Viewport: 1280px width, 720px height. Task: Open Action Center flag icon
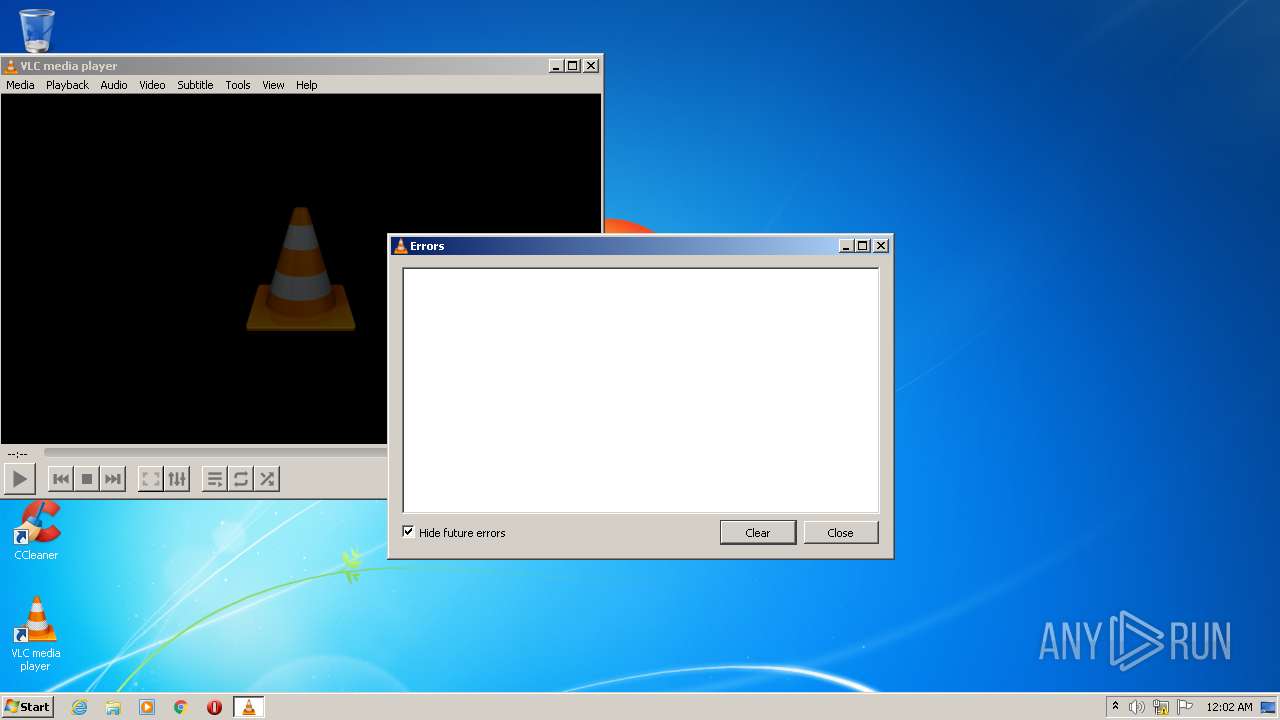(1185, 707)
